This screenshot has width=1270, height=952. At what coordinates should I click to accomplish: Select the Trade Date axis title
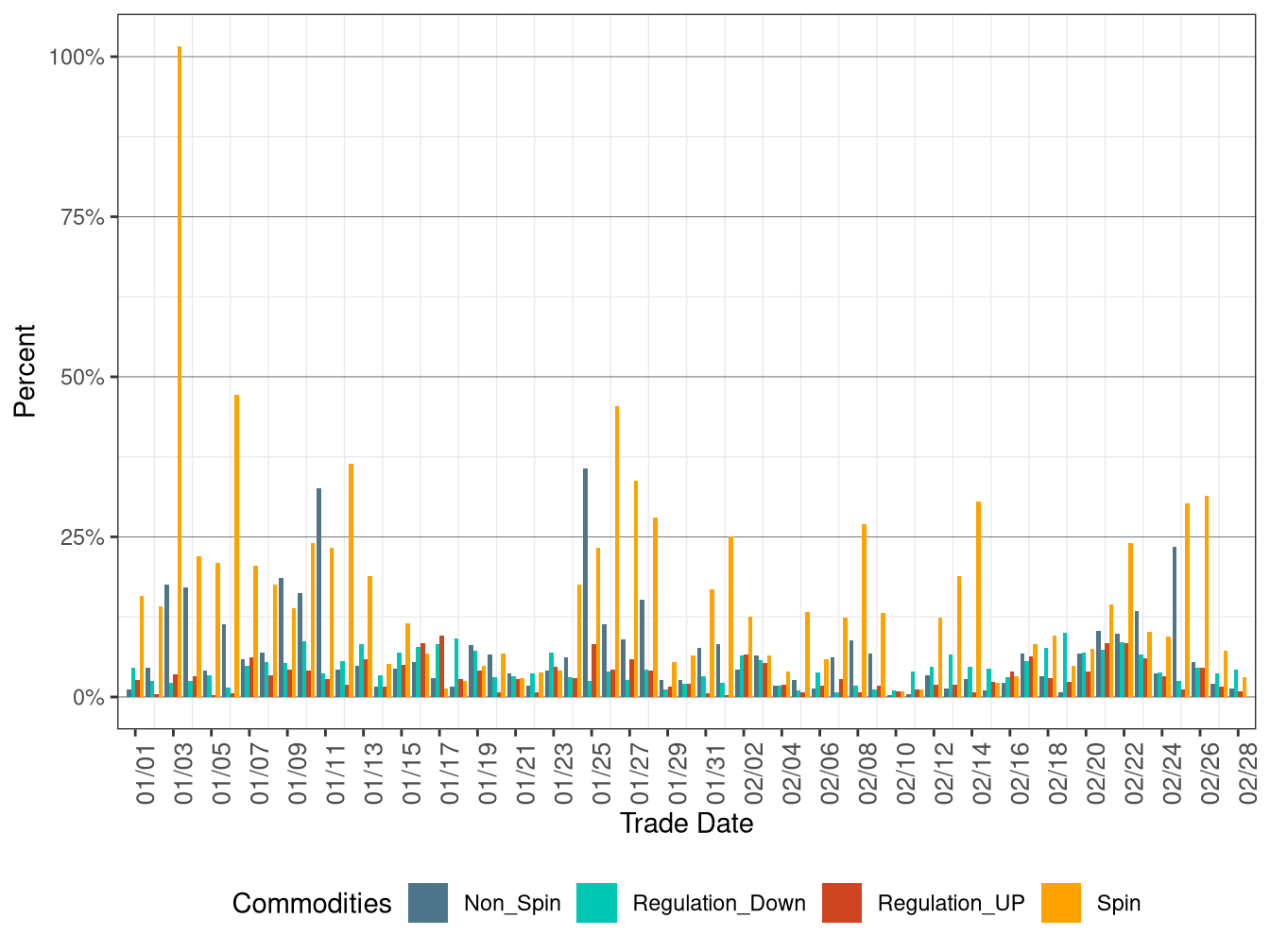pyautogui.click(x=688, y=823)
